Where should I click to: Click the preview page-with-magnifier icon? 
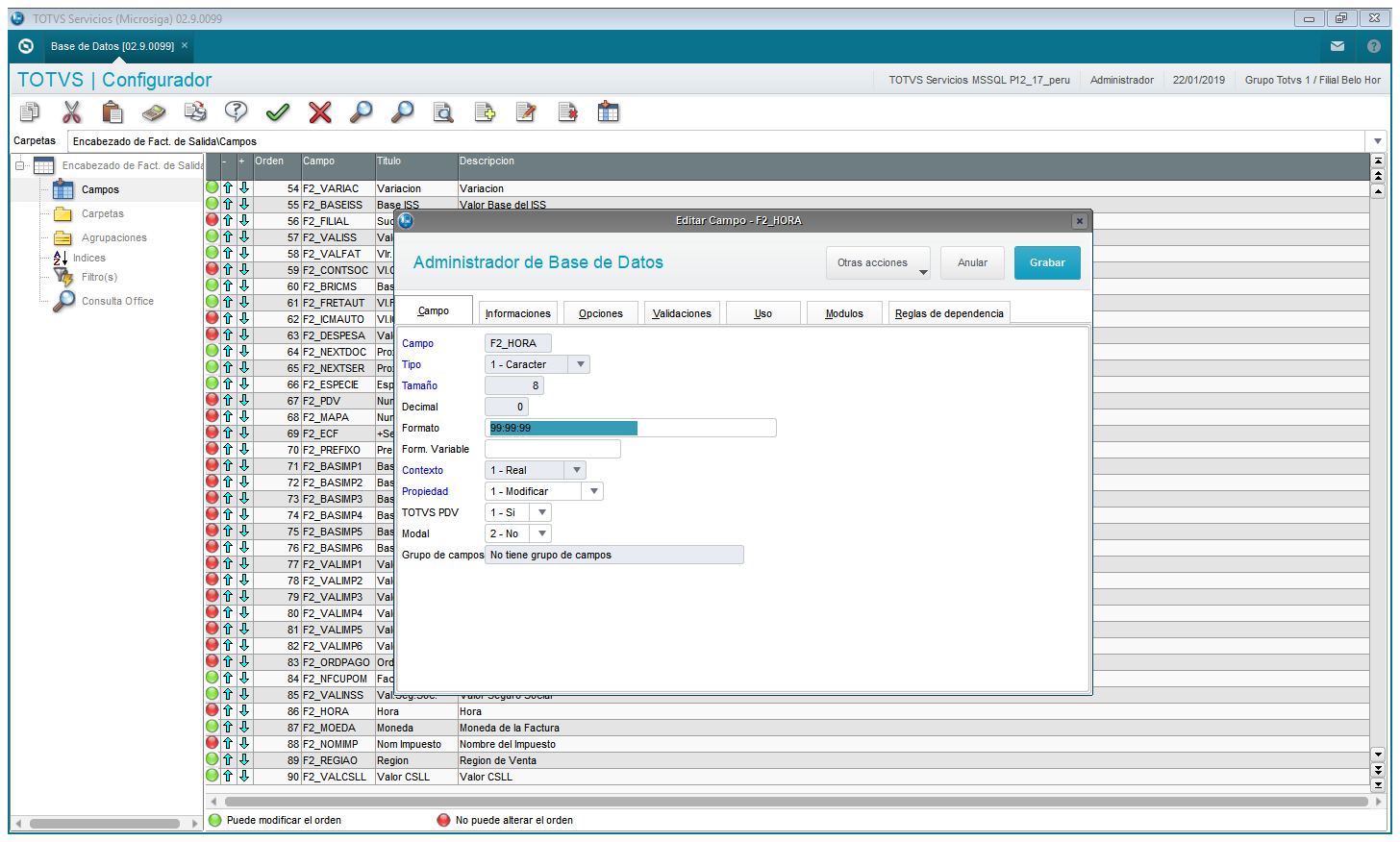[443, 112]
